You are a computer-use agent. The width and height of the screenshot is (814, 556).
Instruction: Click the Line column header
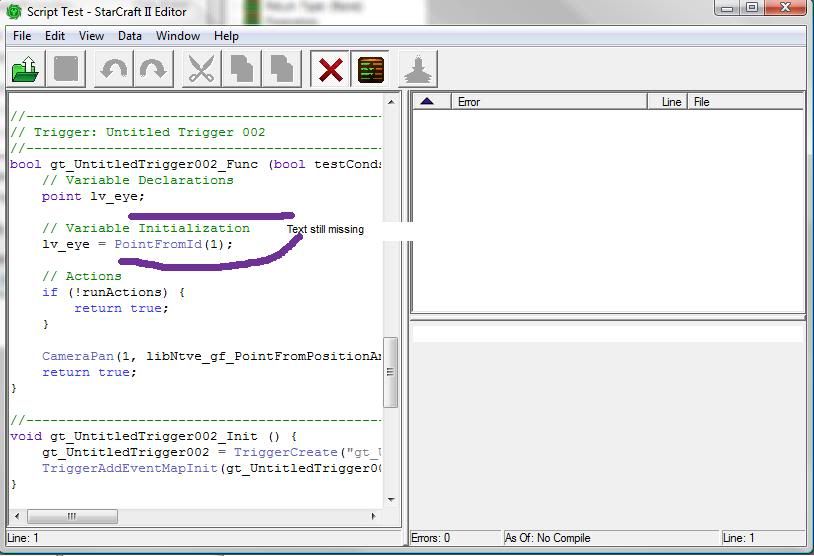point(671,102)
